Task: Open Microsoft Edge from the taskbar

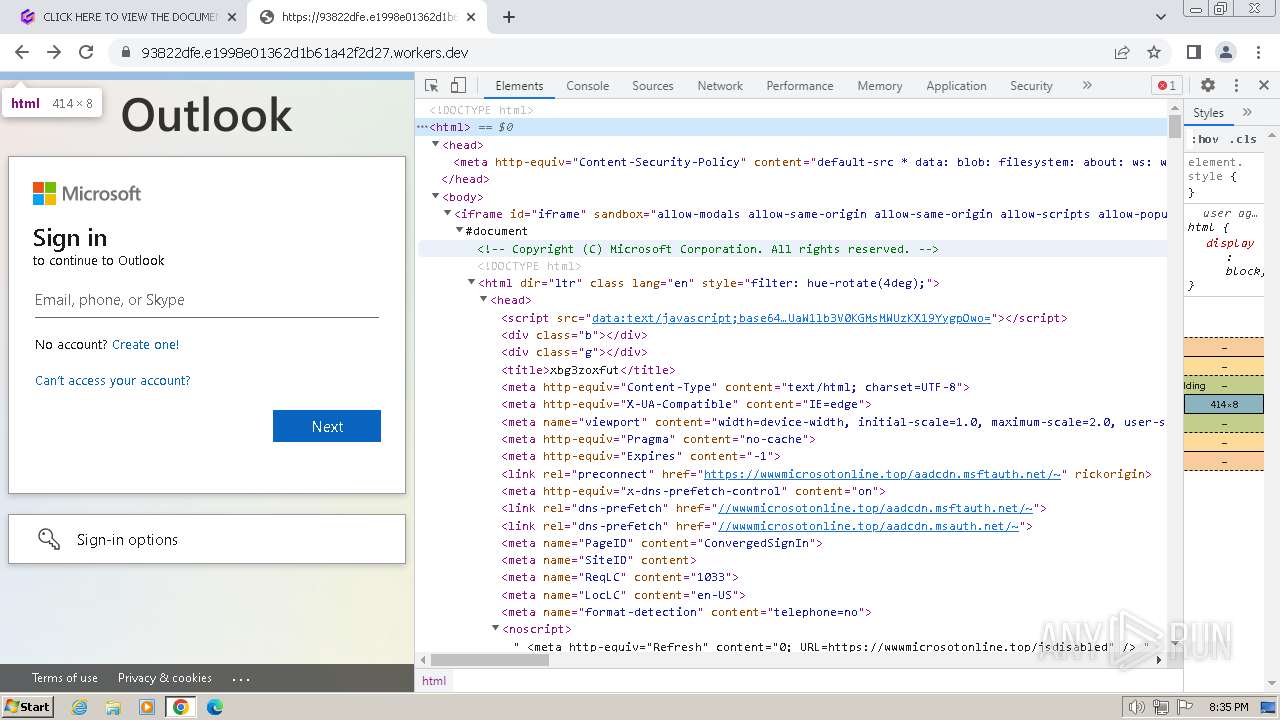Action: [214, 706]
